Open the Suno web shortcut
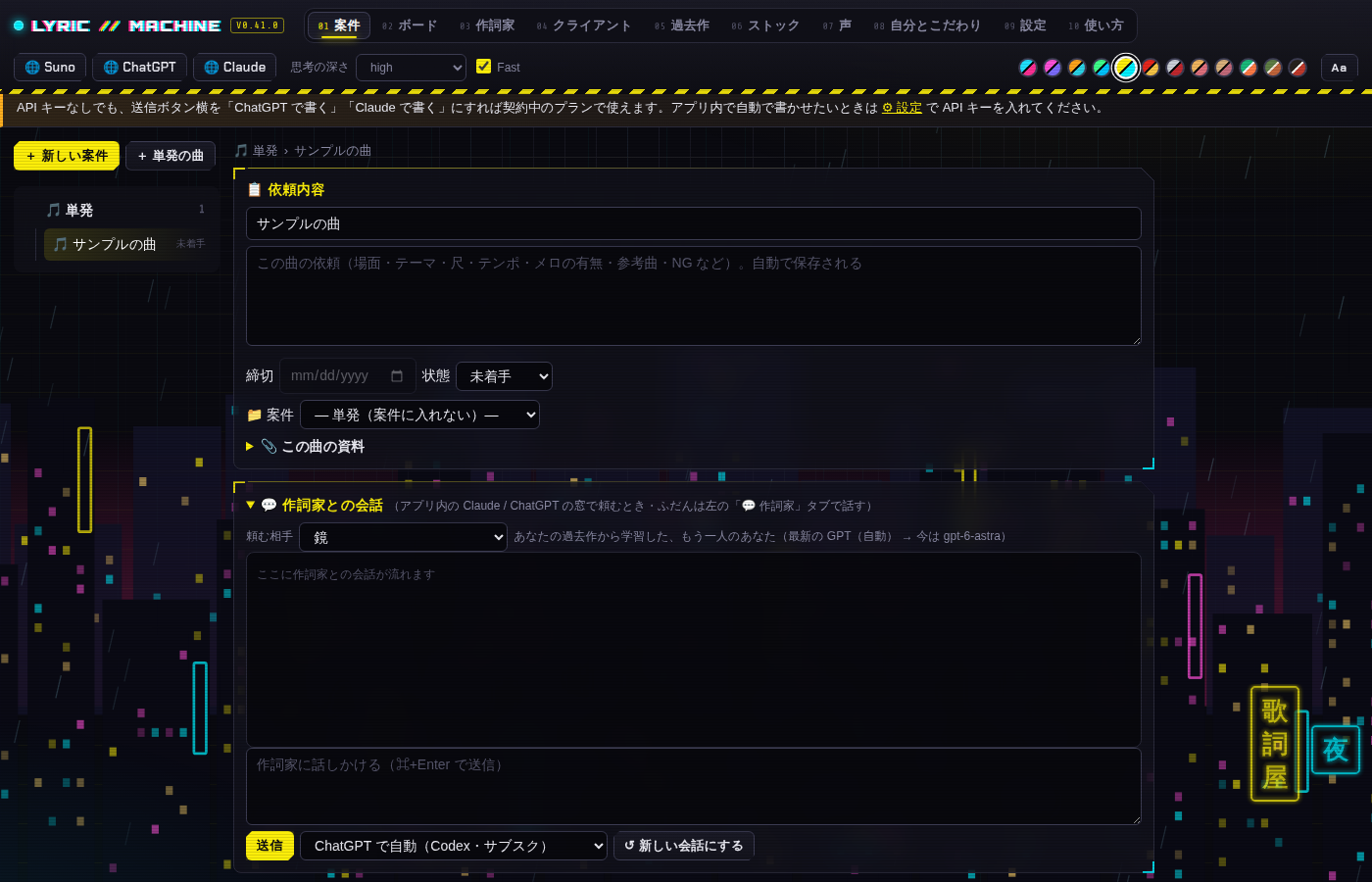Image resolution: width=1372 pixels, height=882 pixels. point(50,67)
